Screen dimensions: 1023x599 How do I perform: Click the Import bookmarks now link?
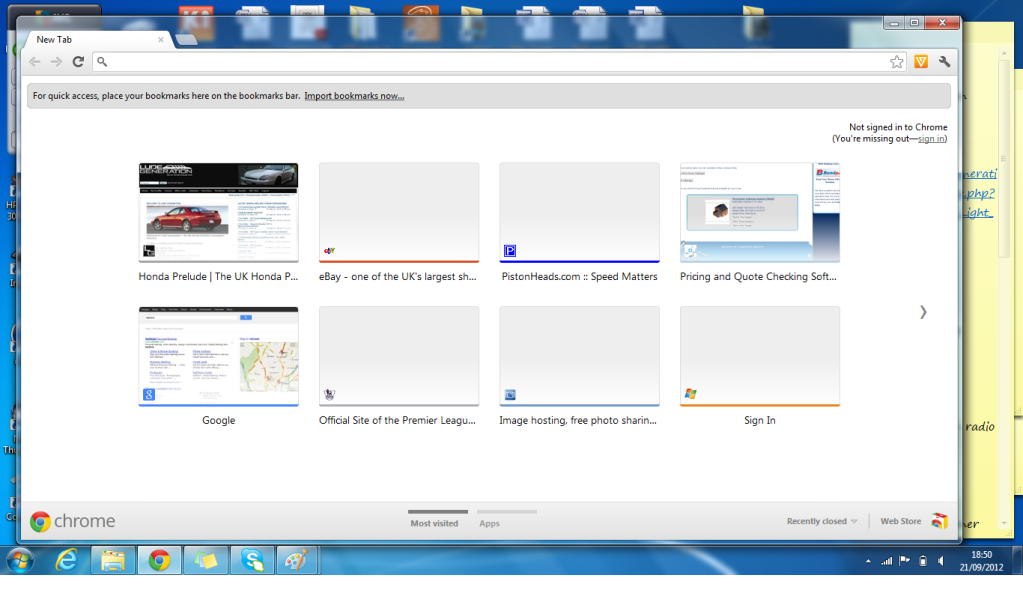pos(354,96)
